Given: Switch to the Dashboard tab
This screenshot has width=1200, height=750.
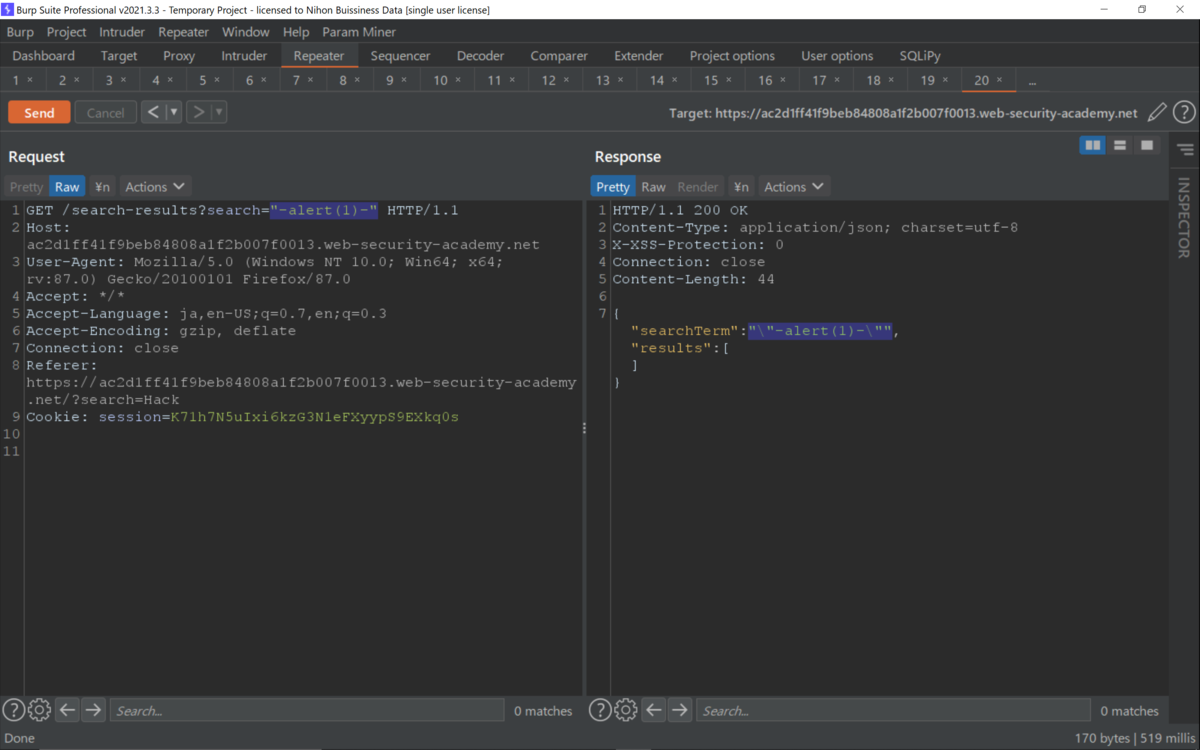Looking at the screenshot, I should click(44, 56).
